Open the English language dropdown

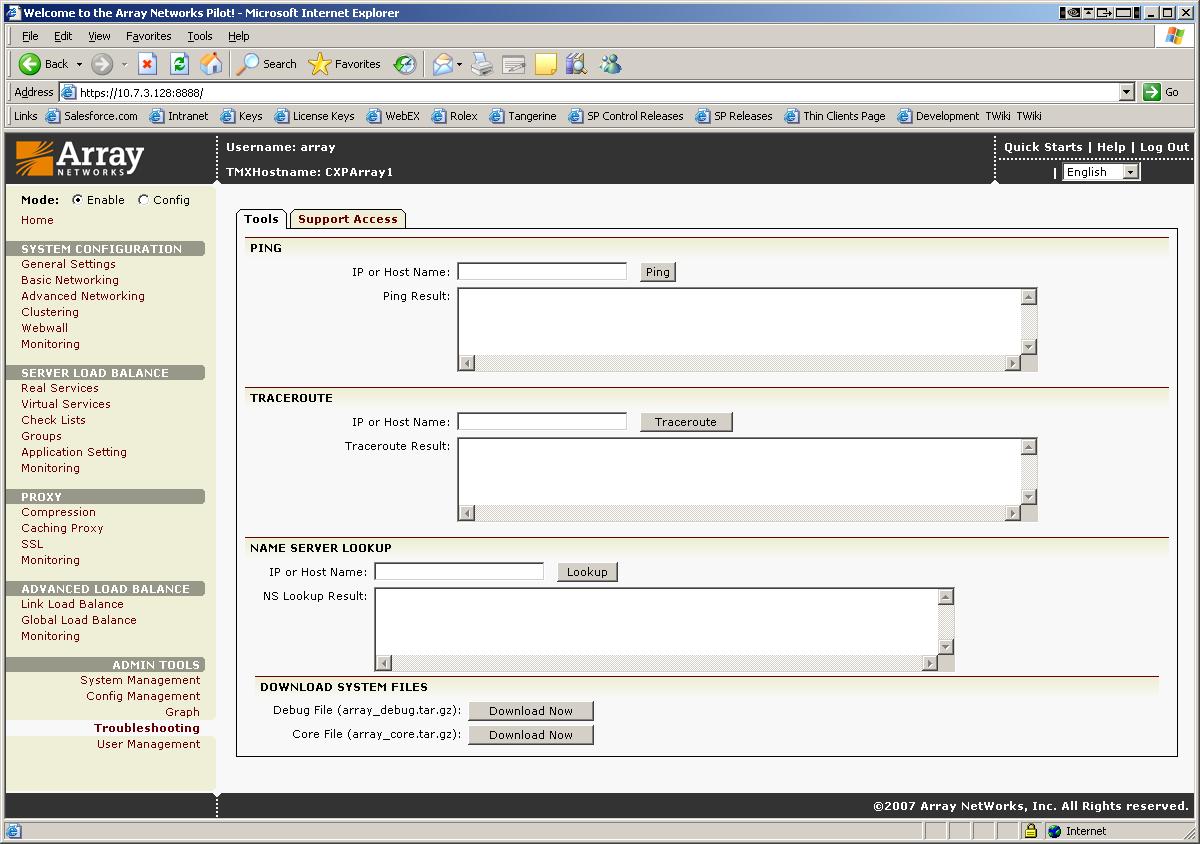tap(1101, 172)
